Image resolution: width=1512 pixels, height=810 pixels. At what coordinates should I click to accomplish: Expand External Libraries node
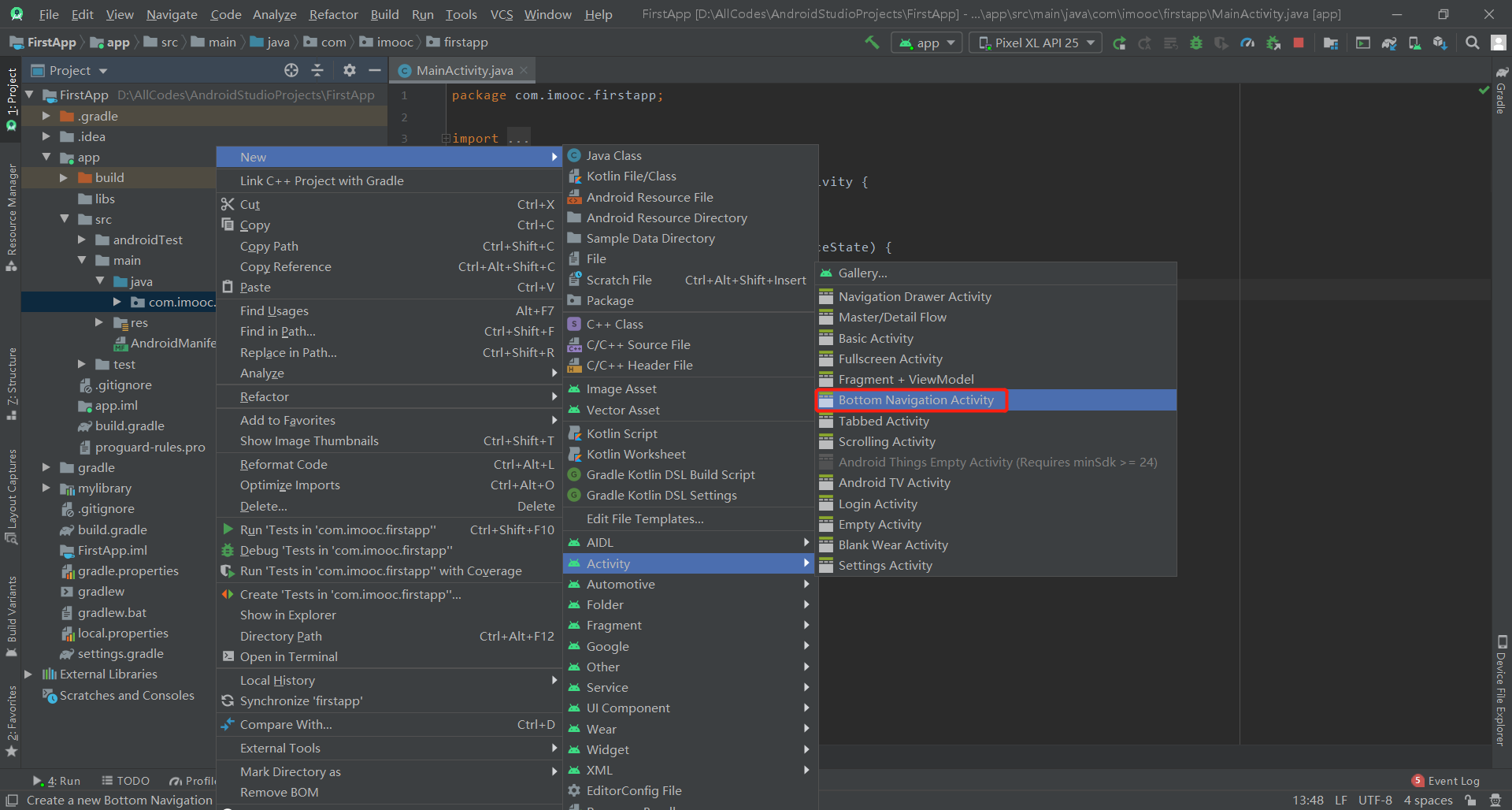28,674
